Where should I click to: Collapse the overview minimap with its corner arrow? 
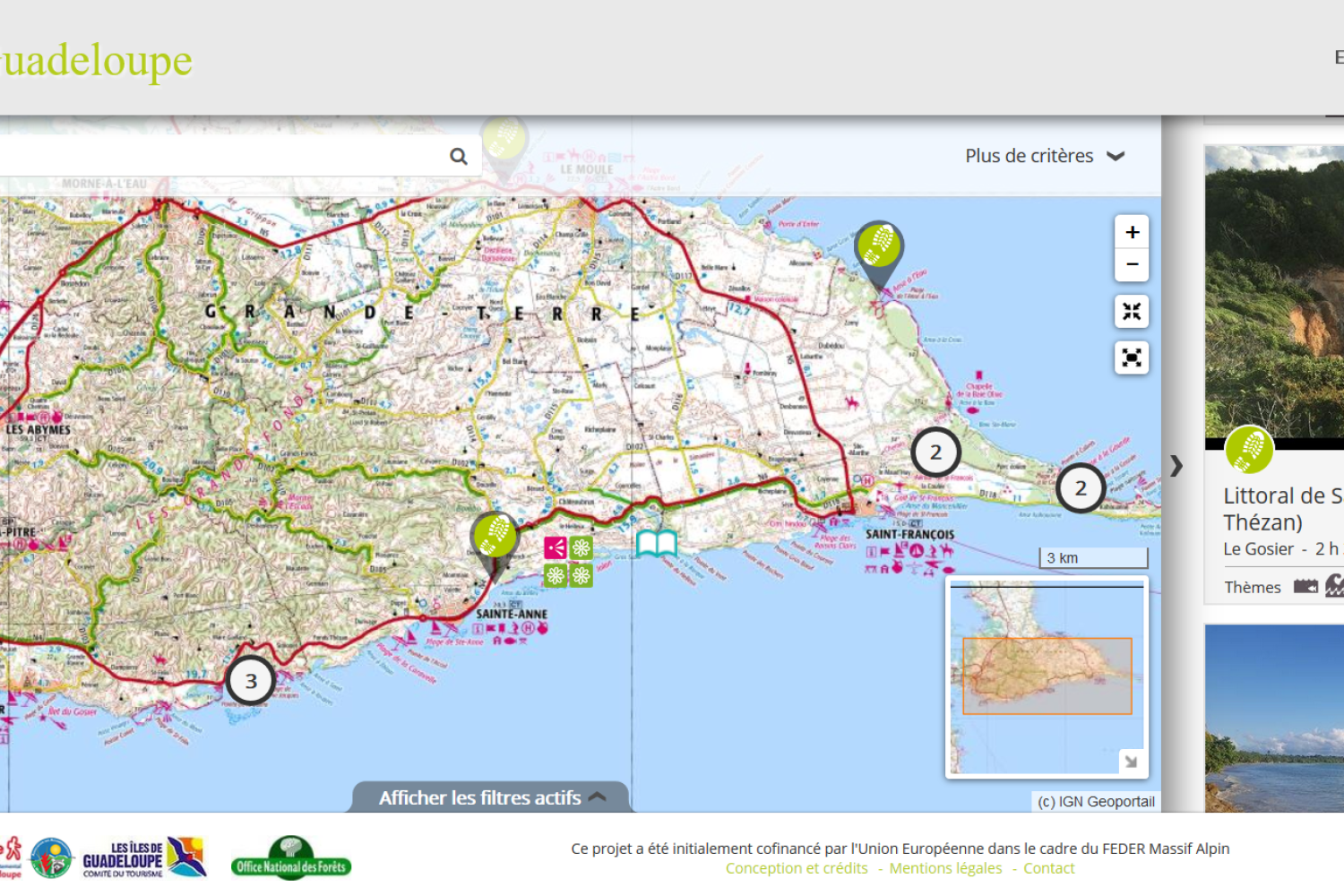(1131, 761)
